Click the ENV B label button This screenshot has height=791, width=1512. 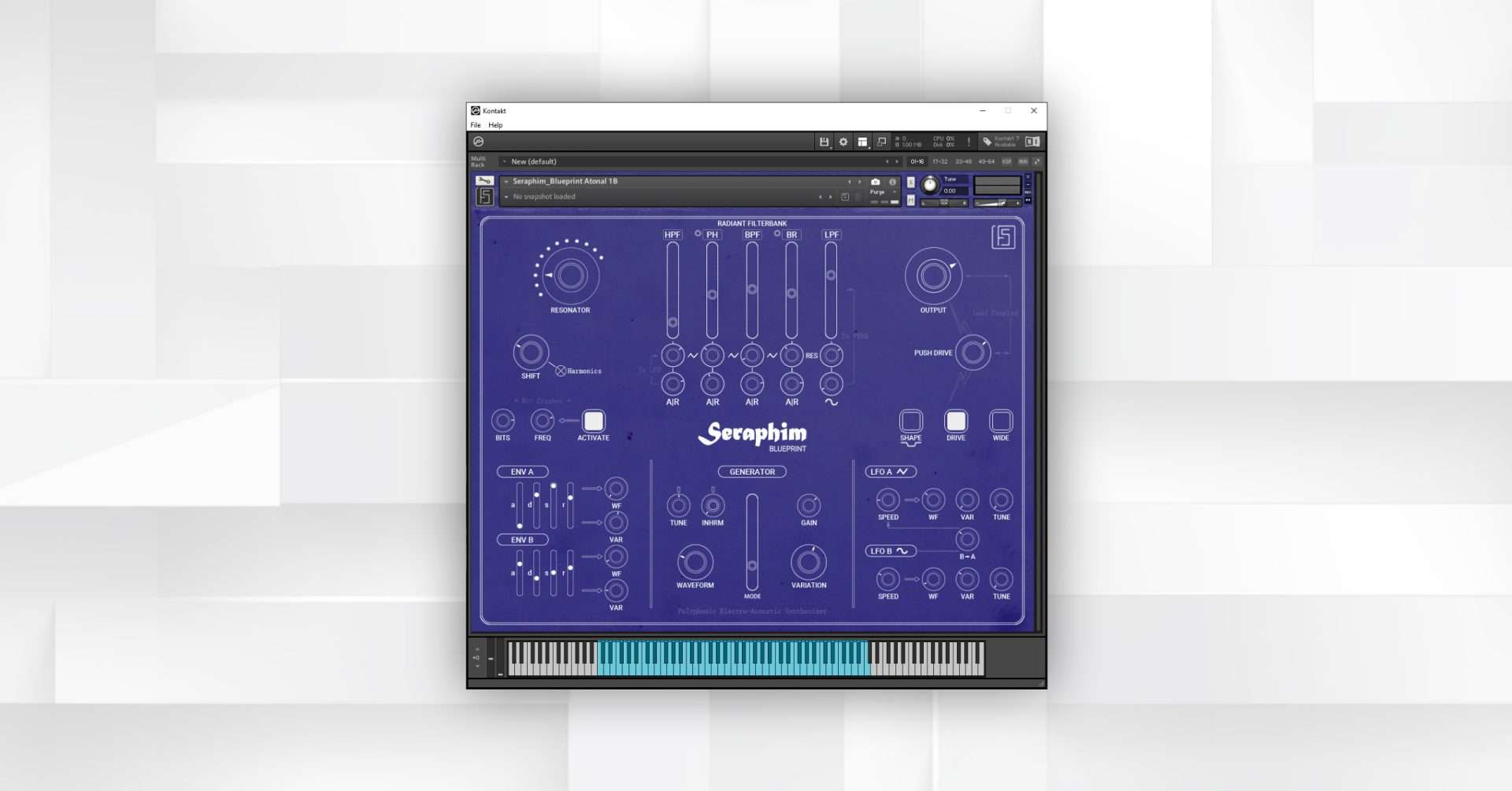pos(522,540)
